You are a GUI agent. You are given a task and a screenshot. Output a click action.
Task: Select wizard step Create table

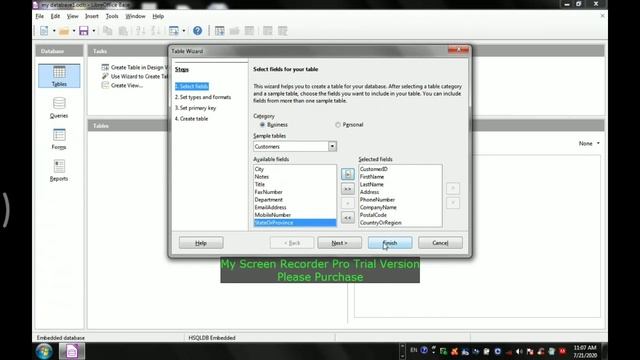(191, 118)
